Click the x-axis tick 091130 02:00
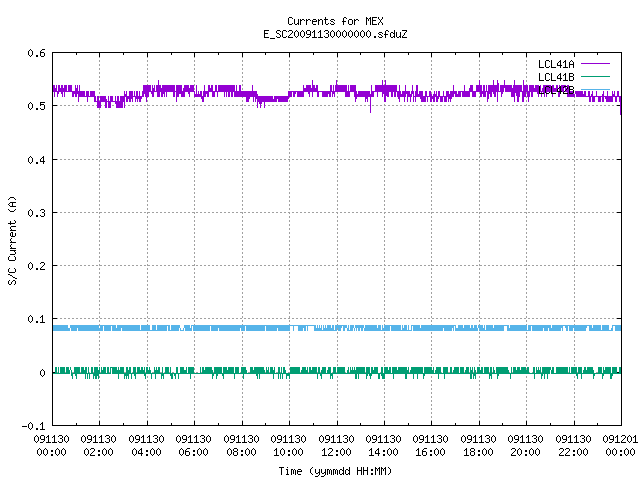This screenshot has height=480, width=640. point(98,446)
